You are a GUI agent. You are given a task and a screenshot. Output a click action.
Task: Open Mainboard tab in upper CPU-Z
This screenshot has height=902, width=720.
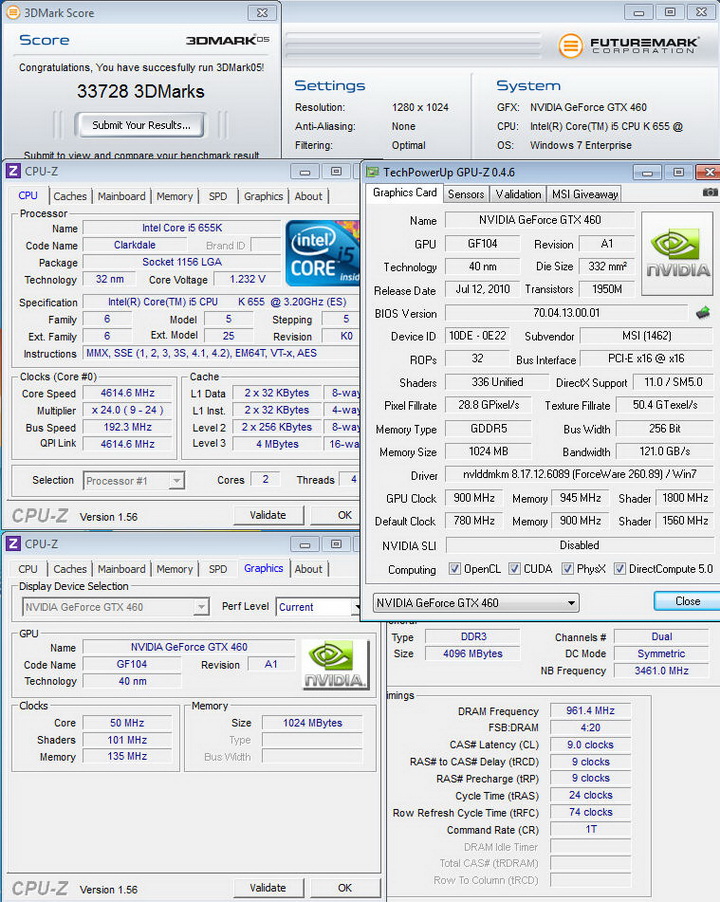pyautogui.click(x=121, y=196)
